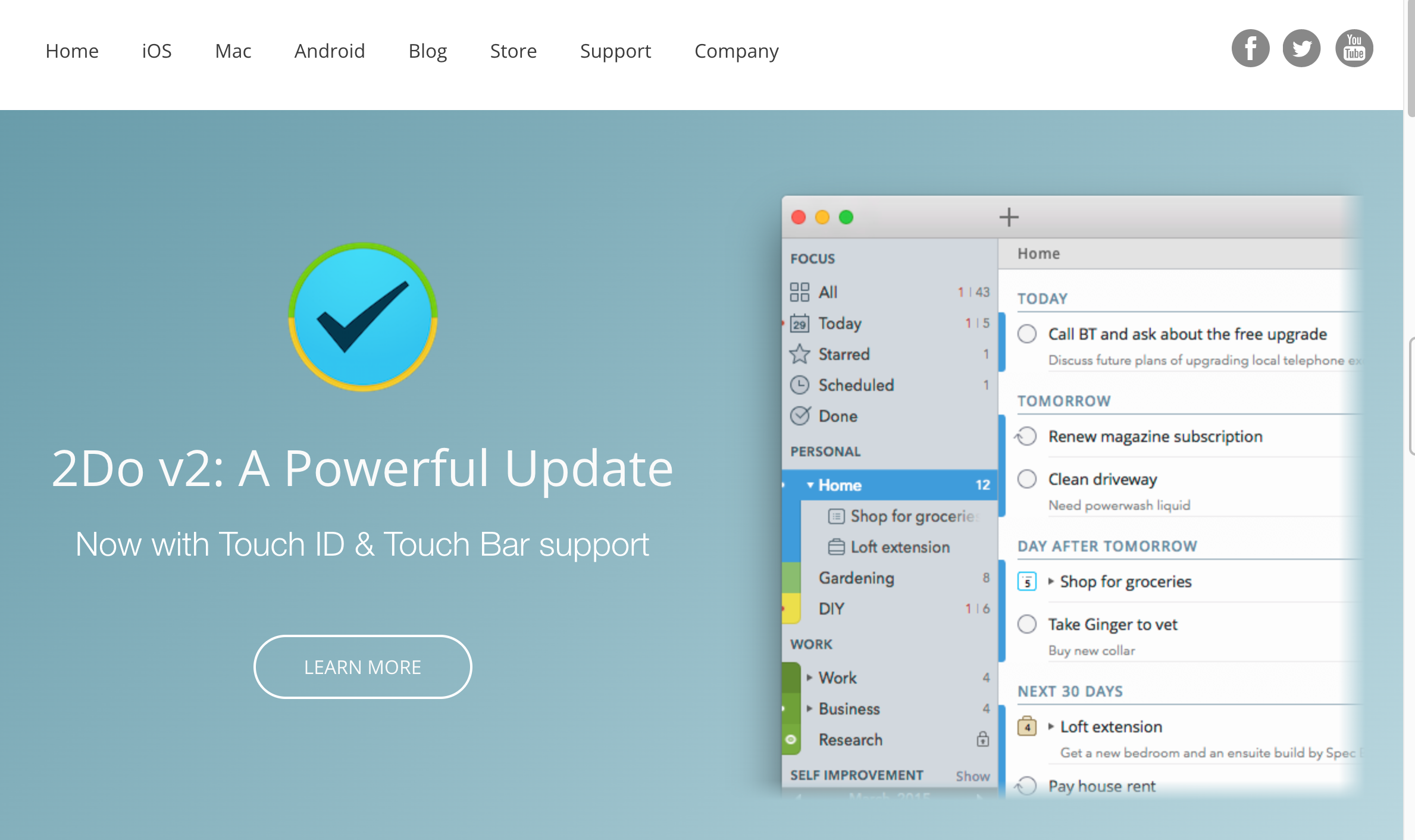Image resolution: width=1415 pixels, height=840 pixels.
Task: Select the Gardening list
Action: 890,578
